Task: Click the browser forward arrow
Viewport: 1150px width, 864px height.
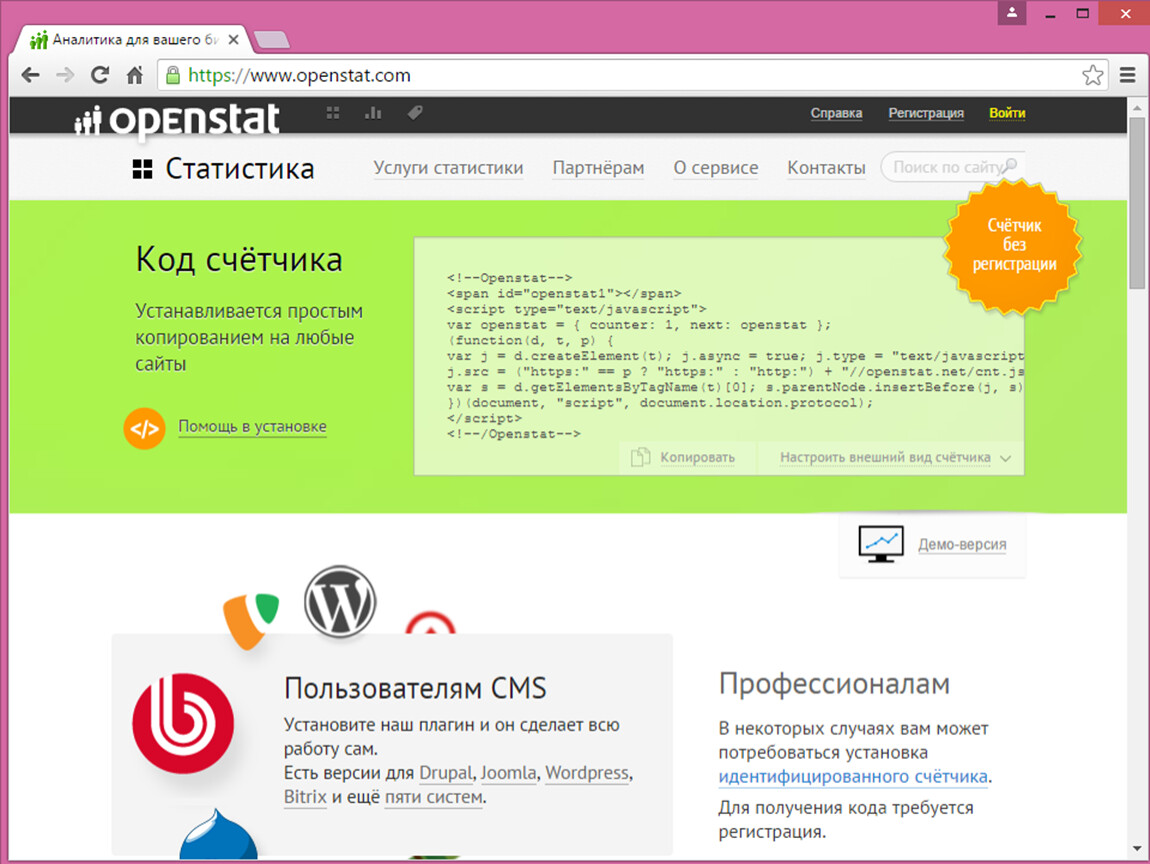Action: pyautogui.click(x=65, y=75)
